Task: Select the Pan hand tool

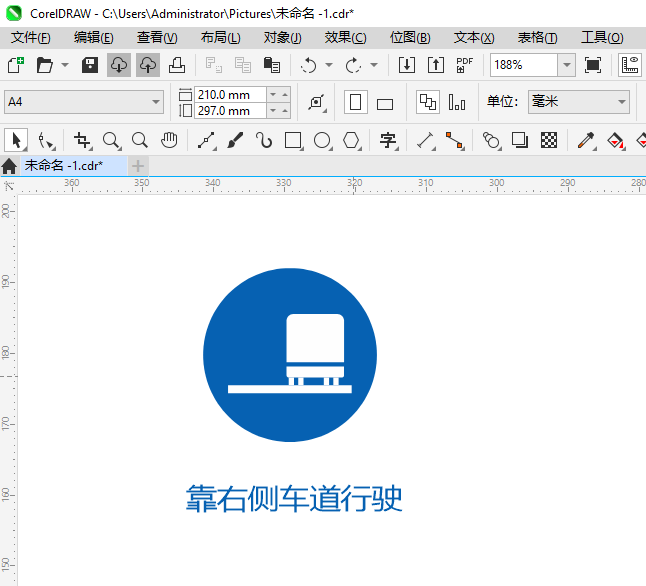Action: pos(169,141)
